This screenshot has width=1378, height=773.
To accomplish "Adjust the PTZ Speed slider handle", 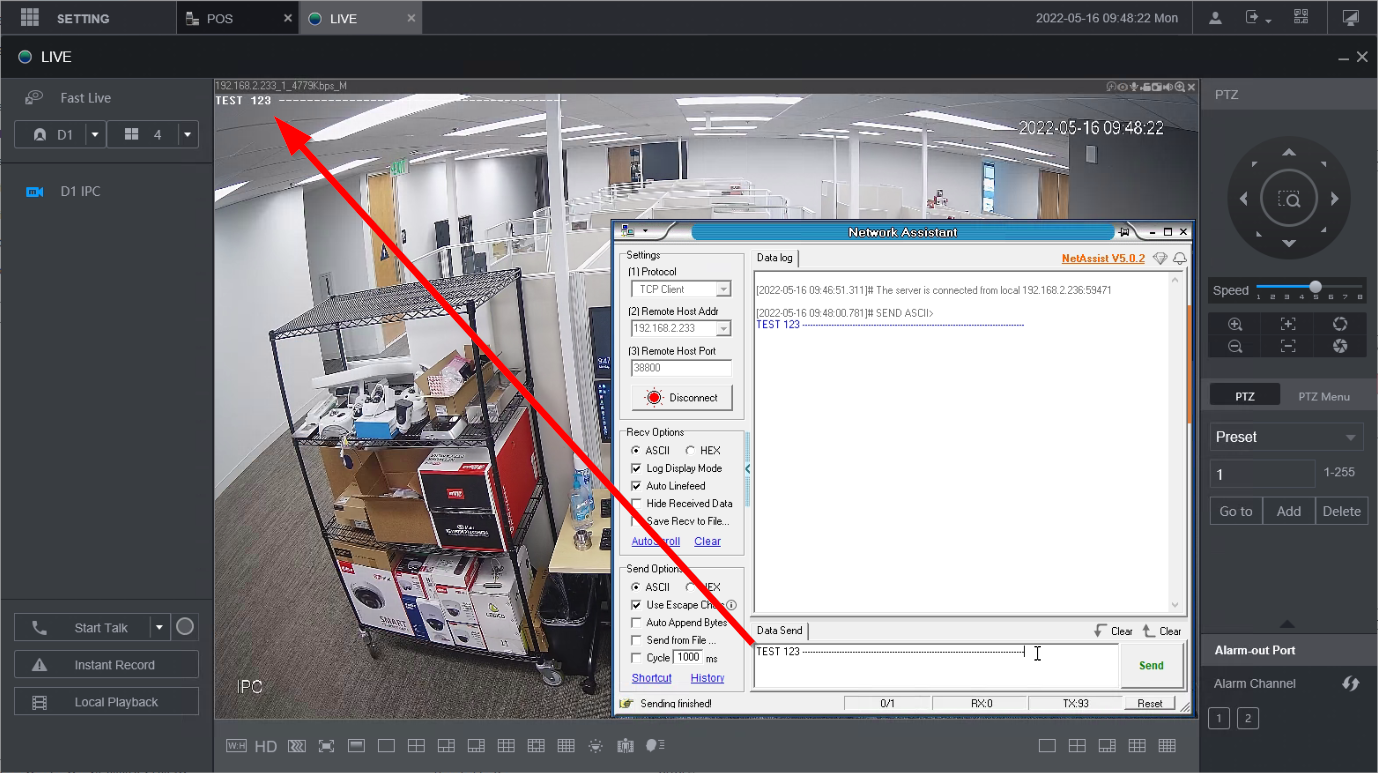I will pos(1315,287).
